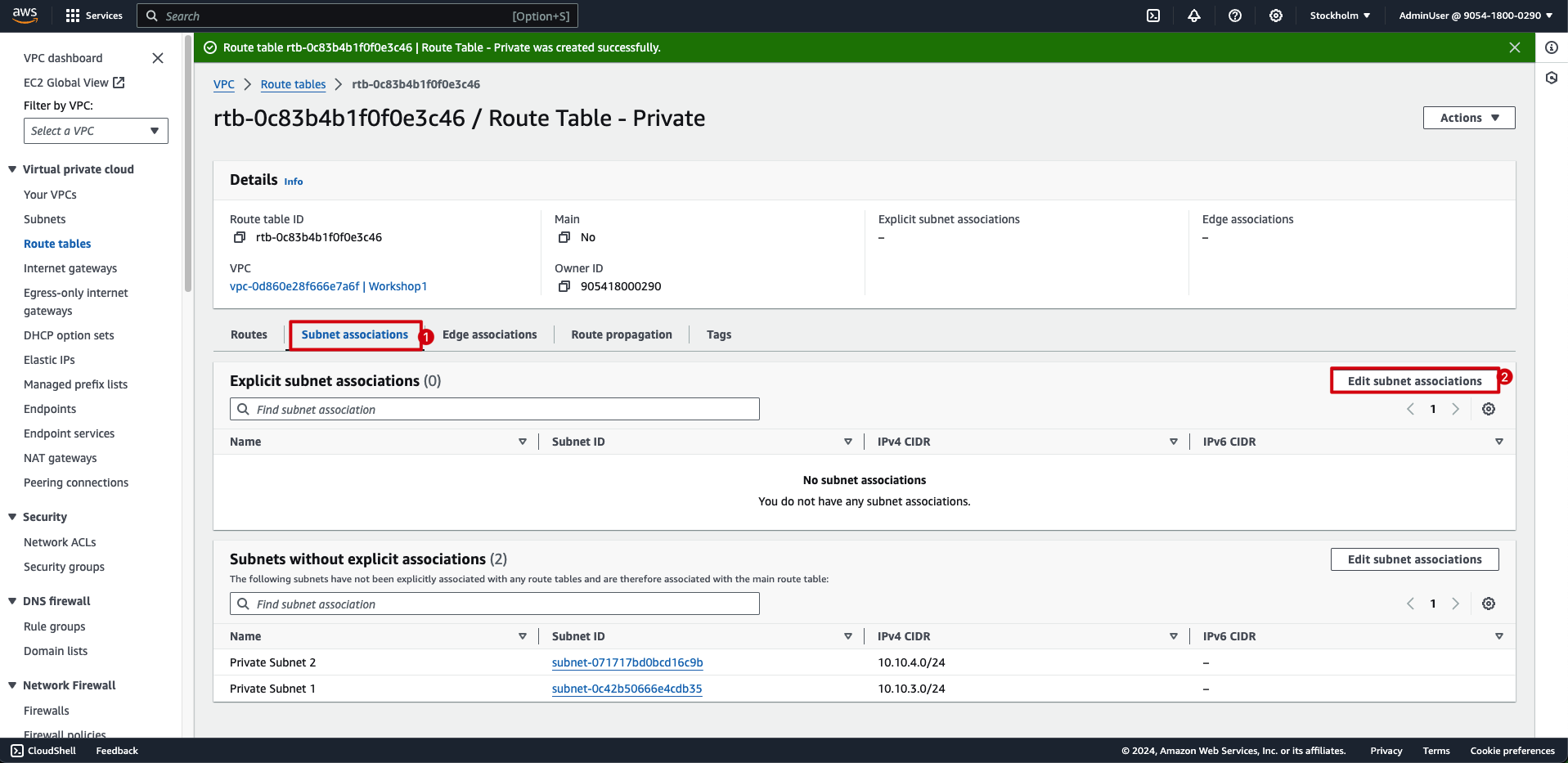Open the settings gear in top bar
The width and height of the screenshot is (1568, 763).
click(1276, 16)
